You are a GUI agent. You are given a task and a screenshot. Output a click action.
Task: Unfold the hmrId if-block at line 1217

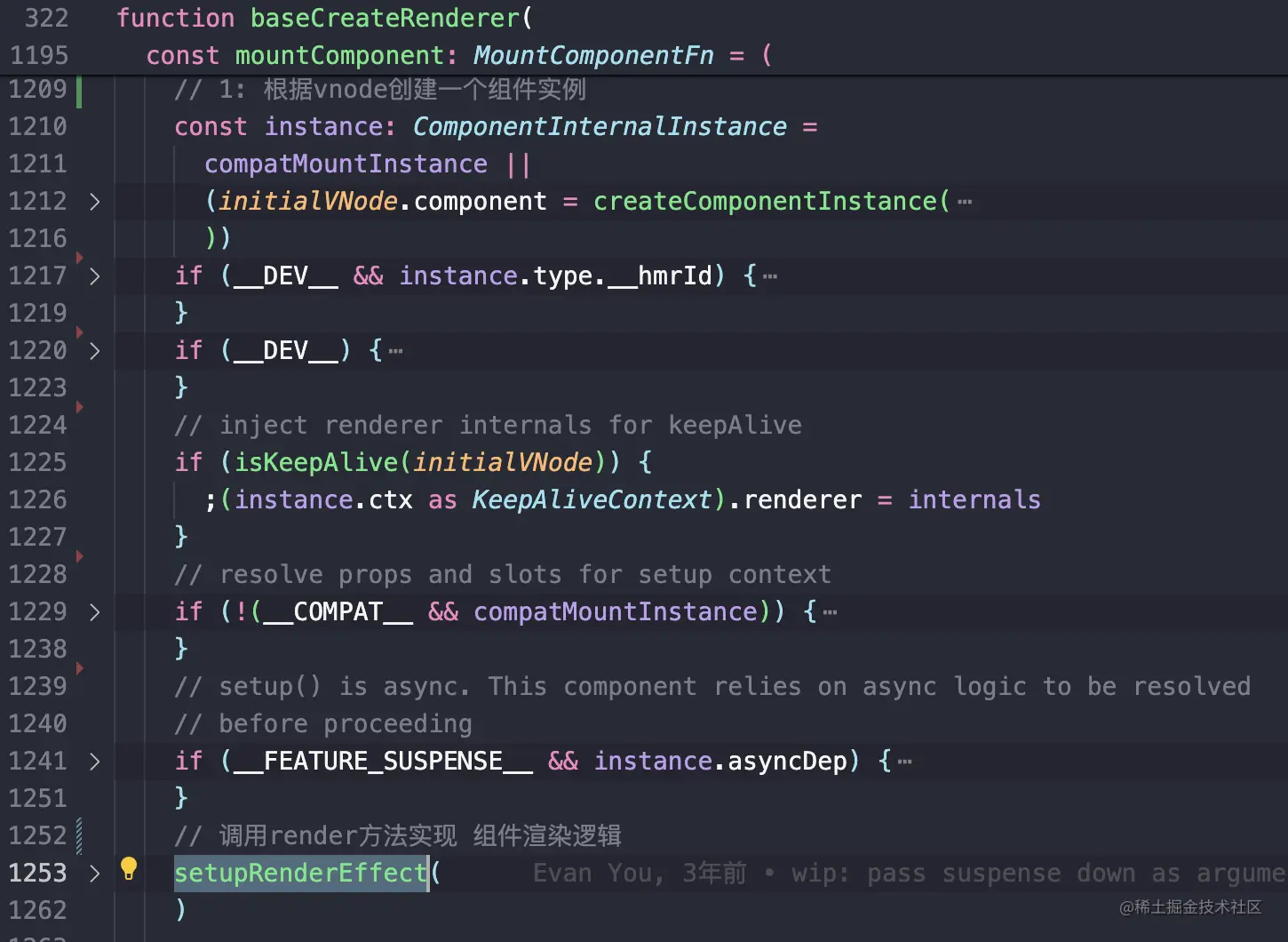(95, 276)
